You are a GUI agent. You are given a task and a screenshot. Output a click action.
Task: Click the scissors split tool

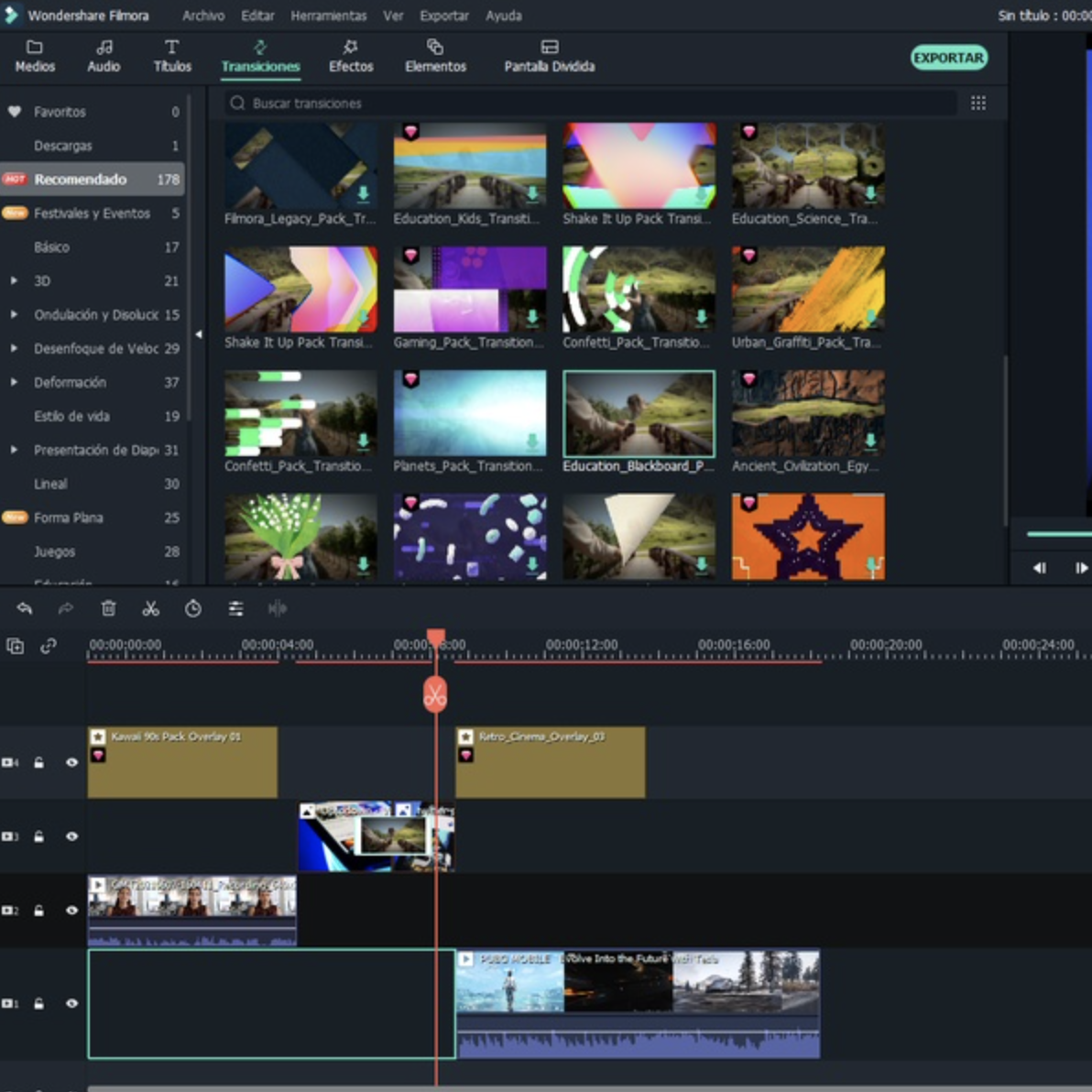click(150, 608)
